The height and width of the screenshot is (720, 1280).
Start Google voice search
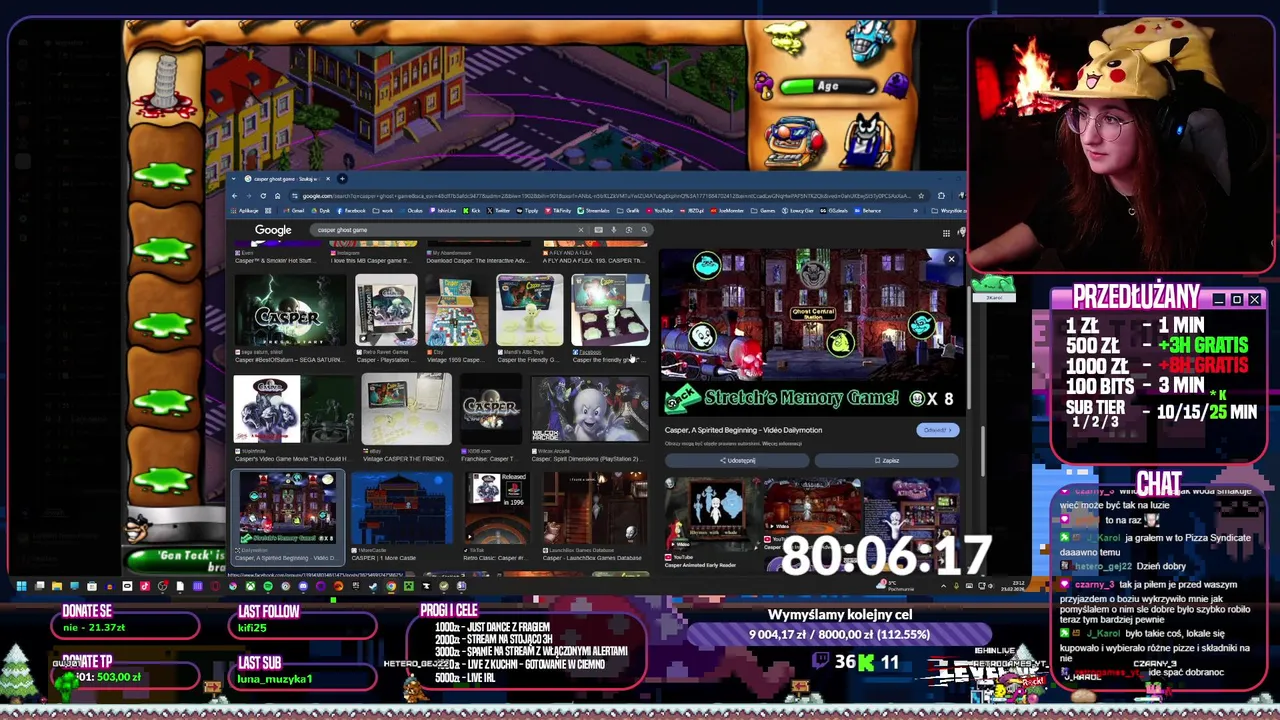coord(613,230)
